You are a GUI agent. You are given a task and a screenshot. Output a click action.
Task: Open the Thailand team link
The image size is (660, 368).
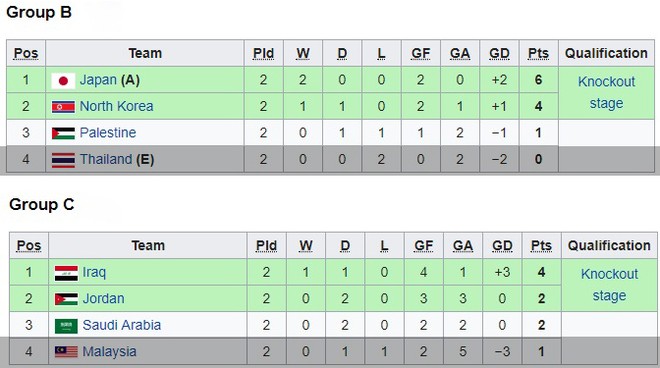click(106, 159)
